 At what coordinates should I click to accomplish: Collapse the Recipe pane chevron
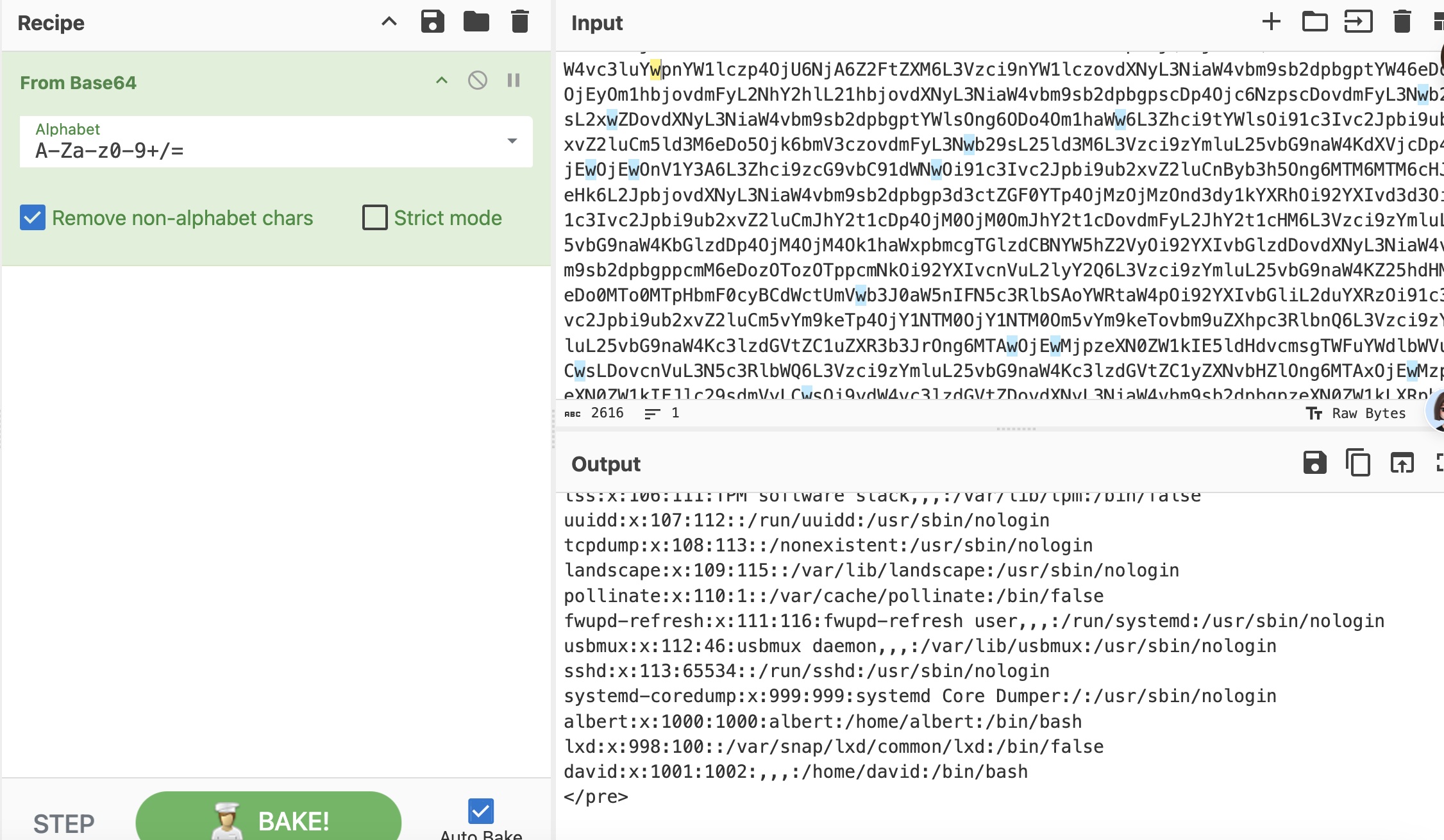click(389, 22)
